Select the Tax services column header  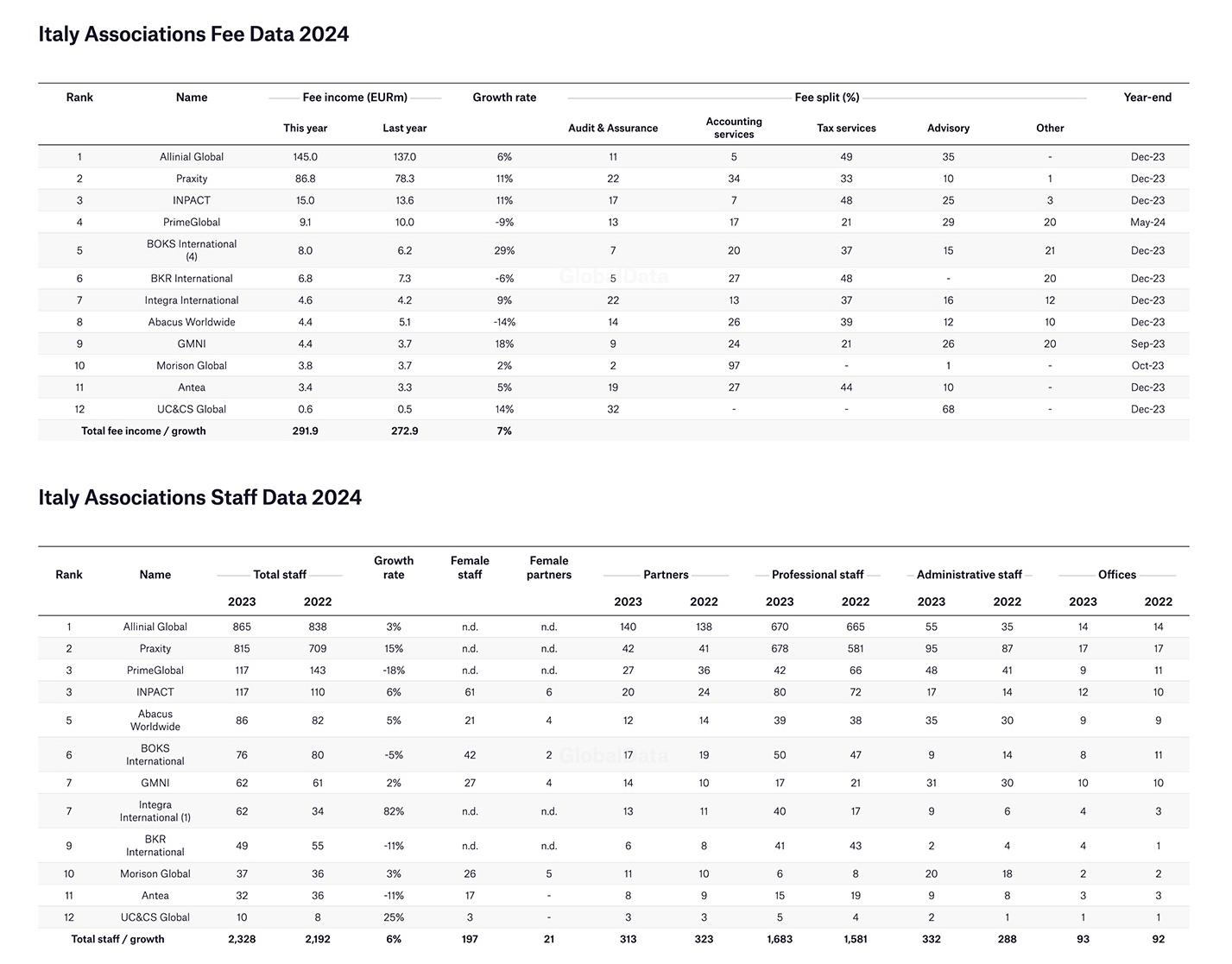pyautogui.click(x=846, y=129)
